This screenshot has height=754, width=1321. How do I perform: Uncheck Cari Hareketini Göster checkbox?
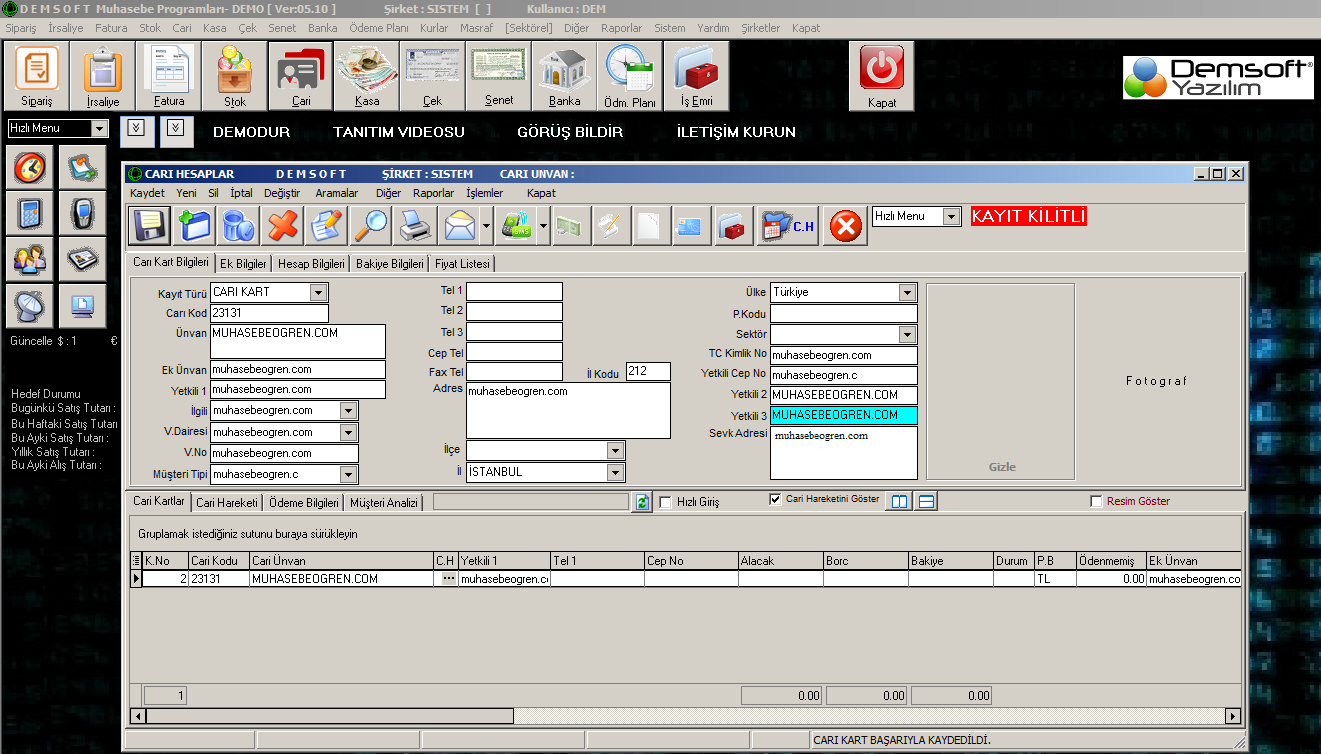tap(775, 499)
